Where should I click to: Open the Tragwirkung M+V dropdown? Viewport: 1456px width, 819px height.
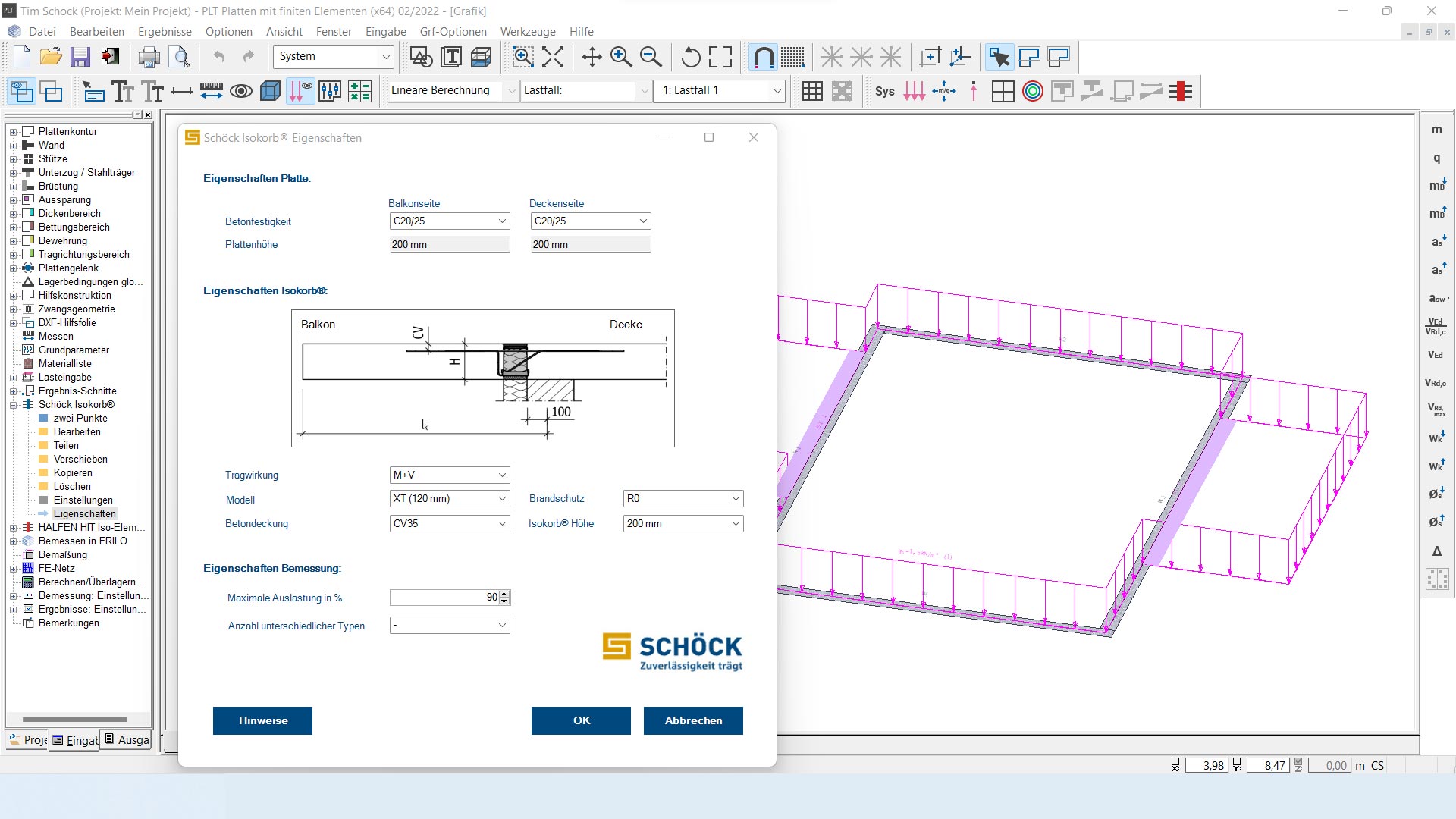click(450, 475)
